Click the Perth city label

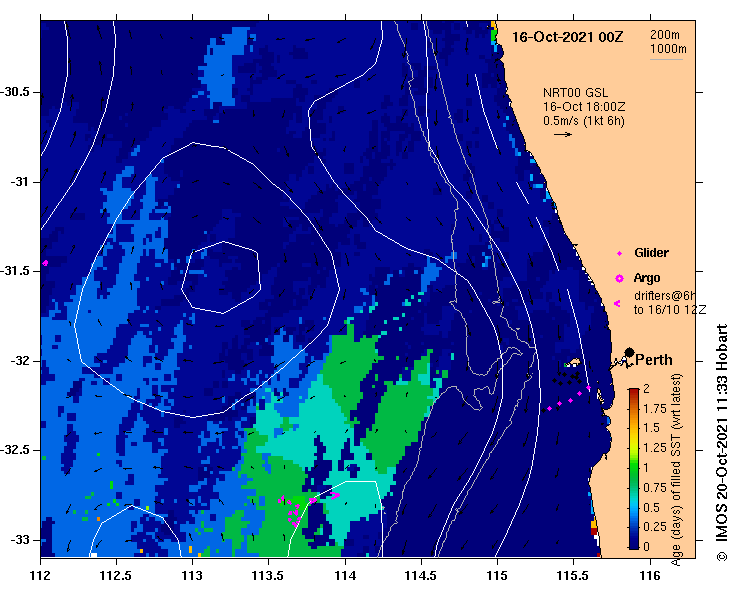tap(654, 360)
